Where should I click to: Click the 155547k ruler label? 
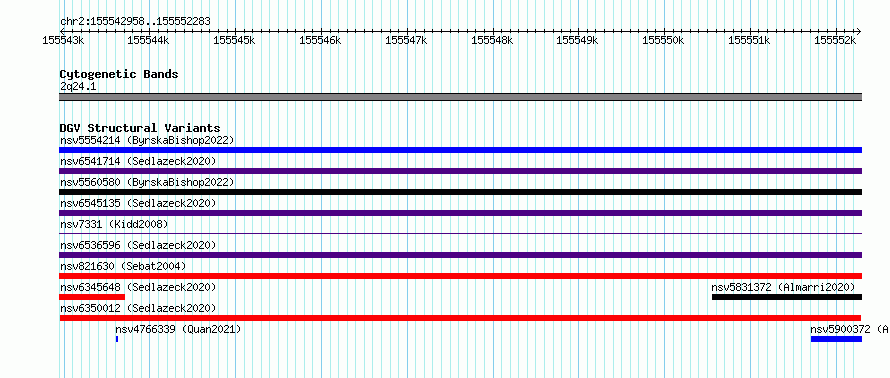pos(406,40)
